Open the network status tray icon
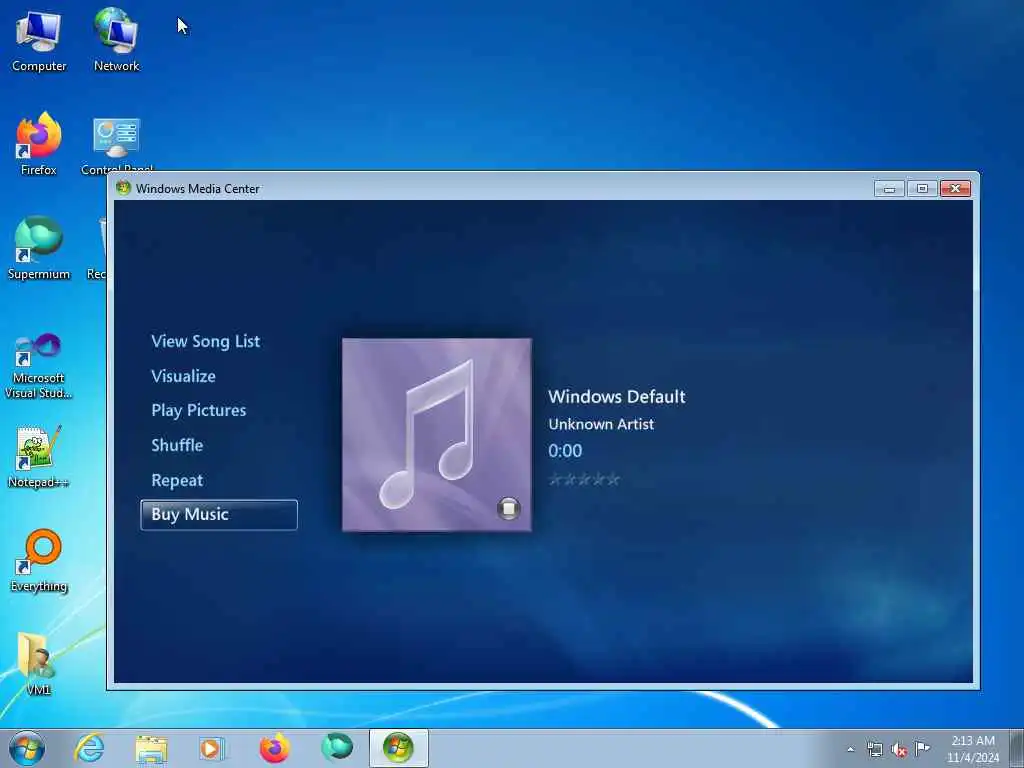Screen dimensions: 1024x768 [x=874, y=750]
